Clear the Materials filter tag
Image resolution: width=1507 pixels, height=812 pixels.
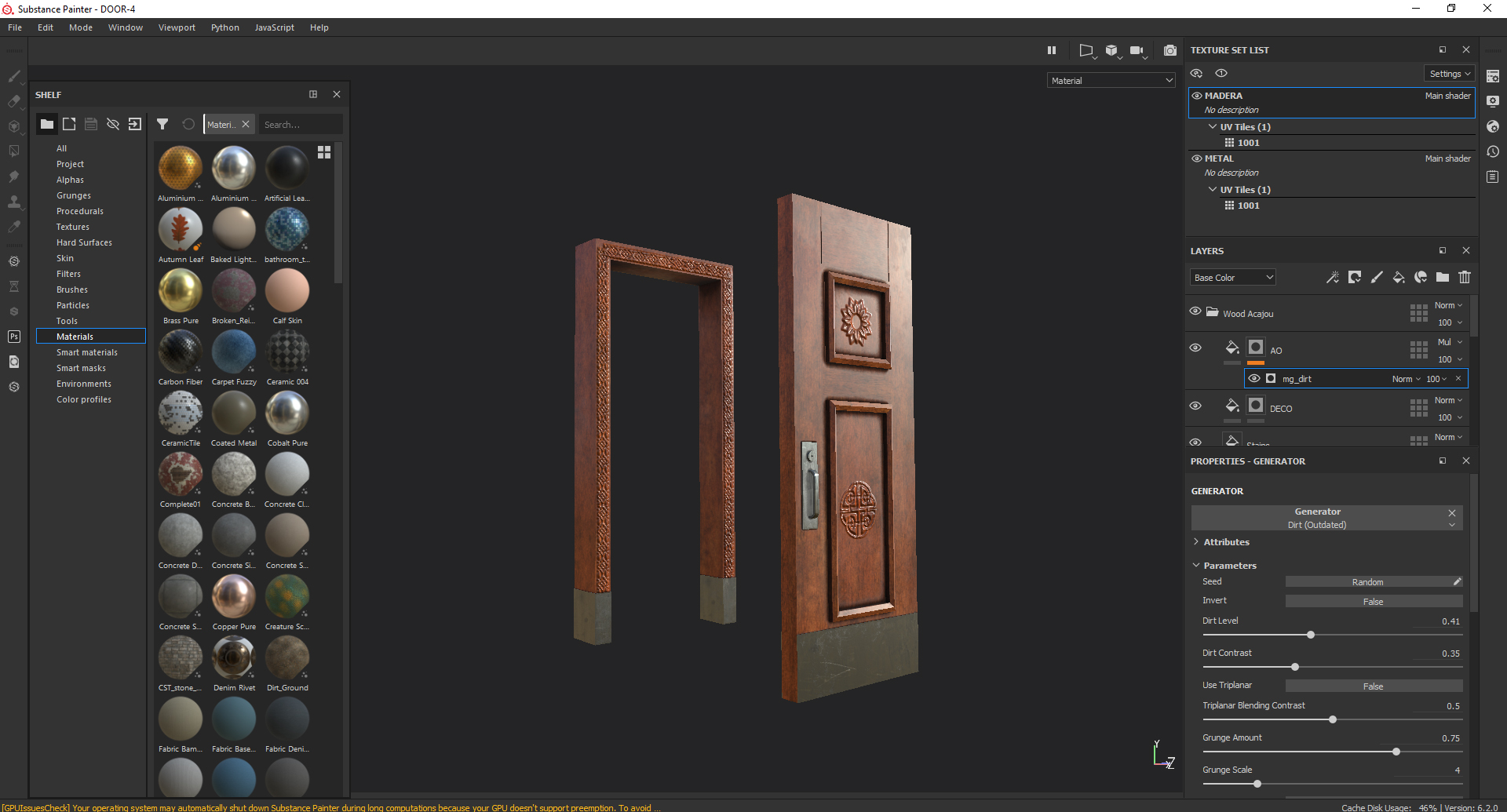click(x=246, y=124)
